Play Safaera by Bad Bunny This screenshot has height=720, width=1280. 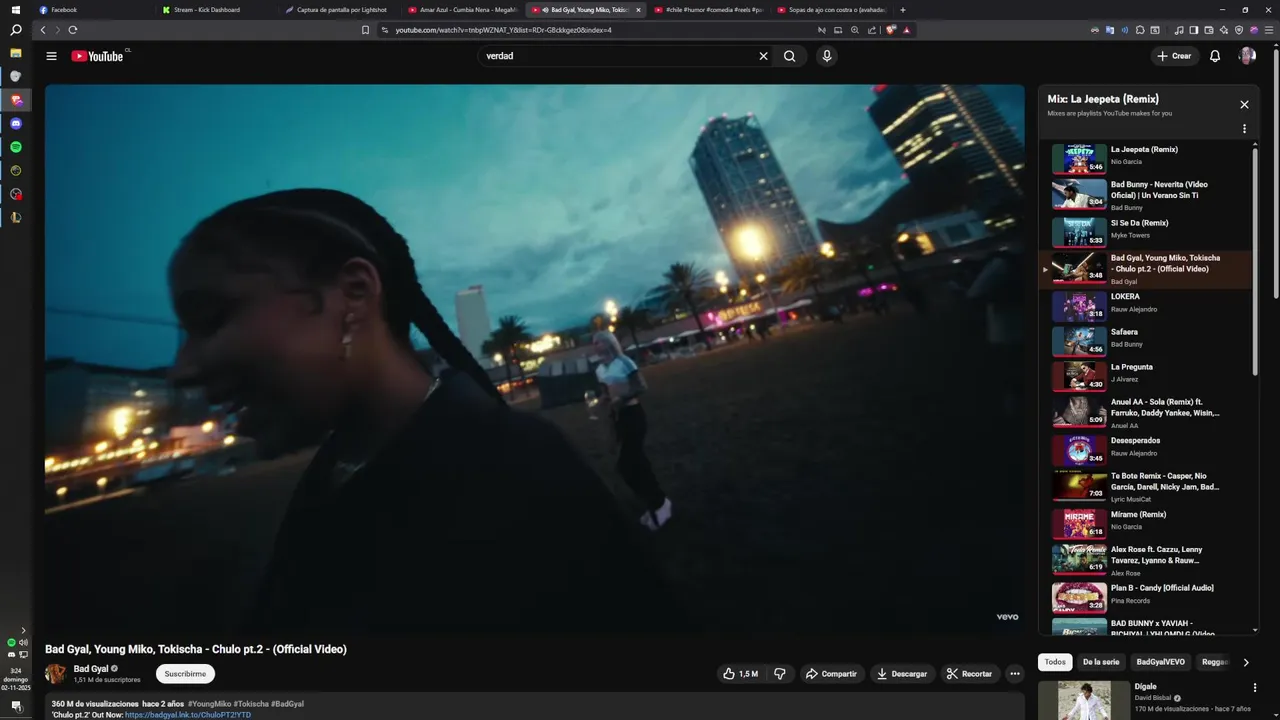[x=1145, y=341]
